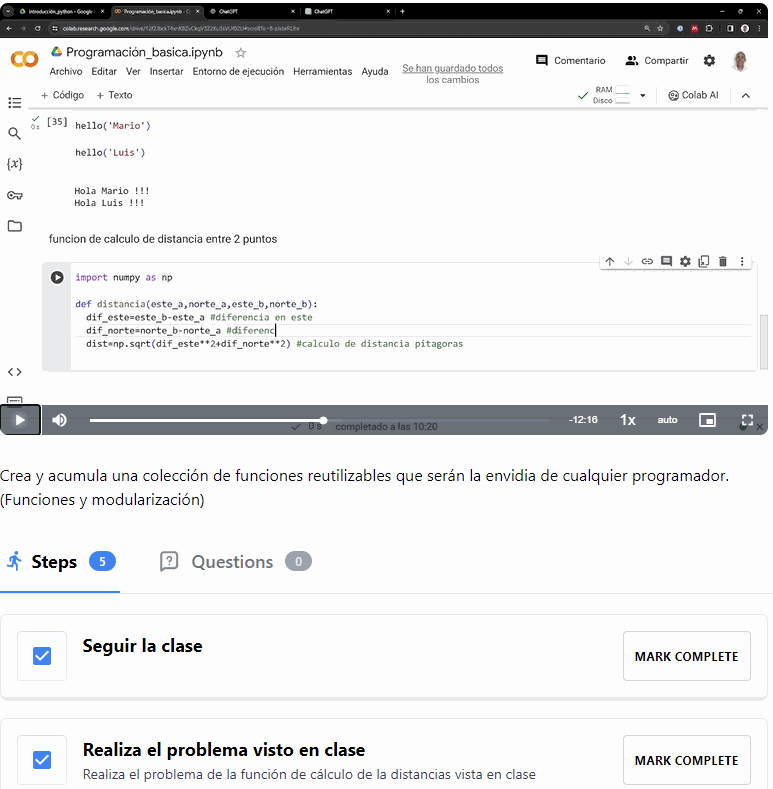Open the code snippets icon
The image size is (773, 789).
click(15, 372)
